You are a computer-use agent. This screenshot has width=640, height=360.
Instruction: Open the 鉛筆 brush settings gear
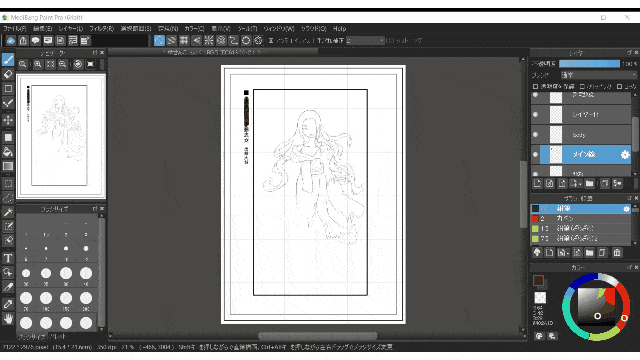click(x=627, y=209)
